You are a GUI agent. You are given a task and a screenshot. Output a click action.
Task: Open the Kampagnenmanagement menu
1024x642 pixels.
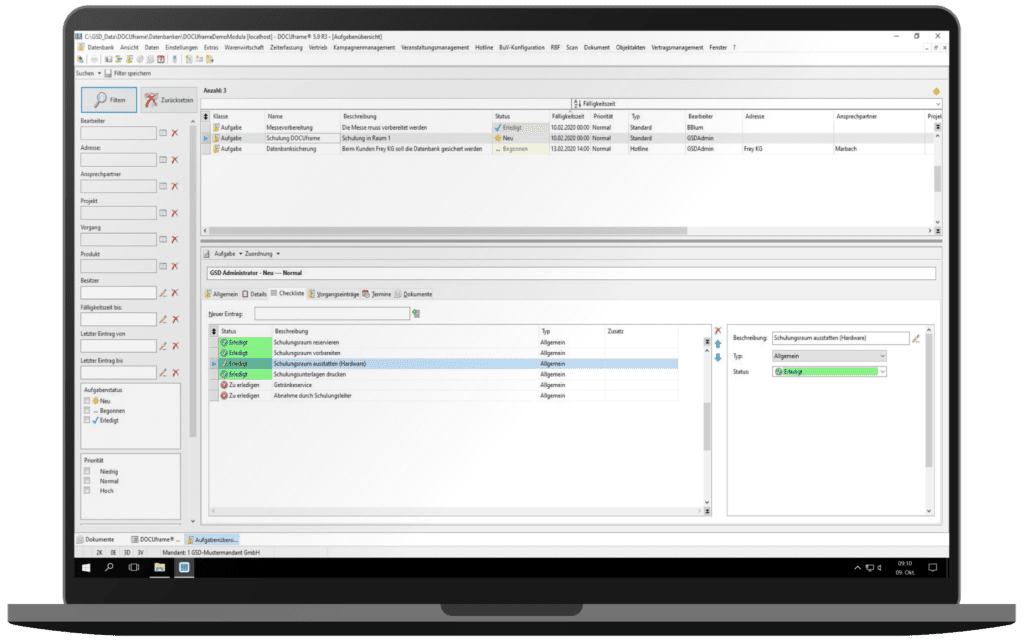pyautogui.click(x=364, y=48)
